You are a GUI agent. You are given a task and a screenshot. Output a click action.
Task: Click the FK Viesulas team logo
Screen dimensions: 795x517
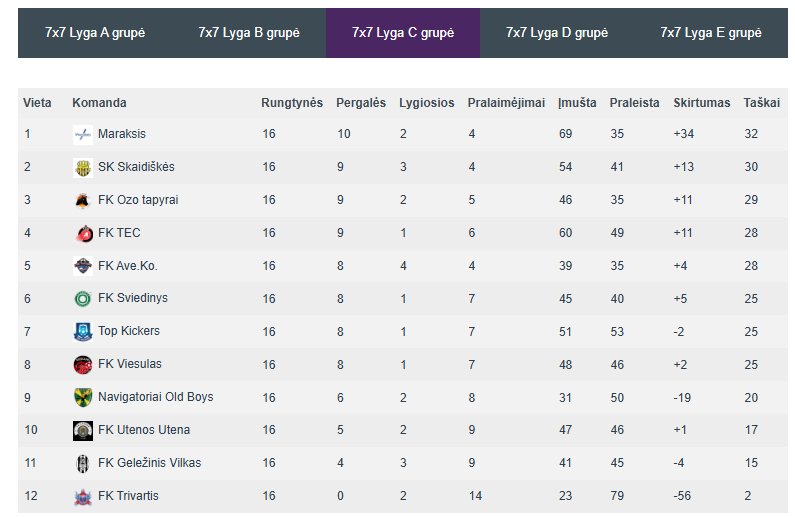tap(83, 365)
